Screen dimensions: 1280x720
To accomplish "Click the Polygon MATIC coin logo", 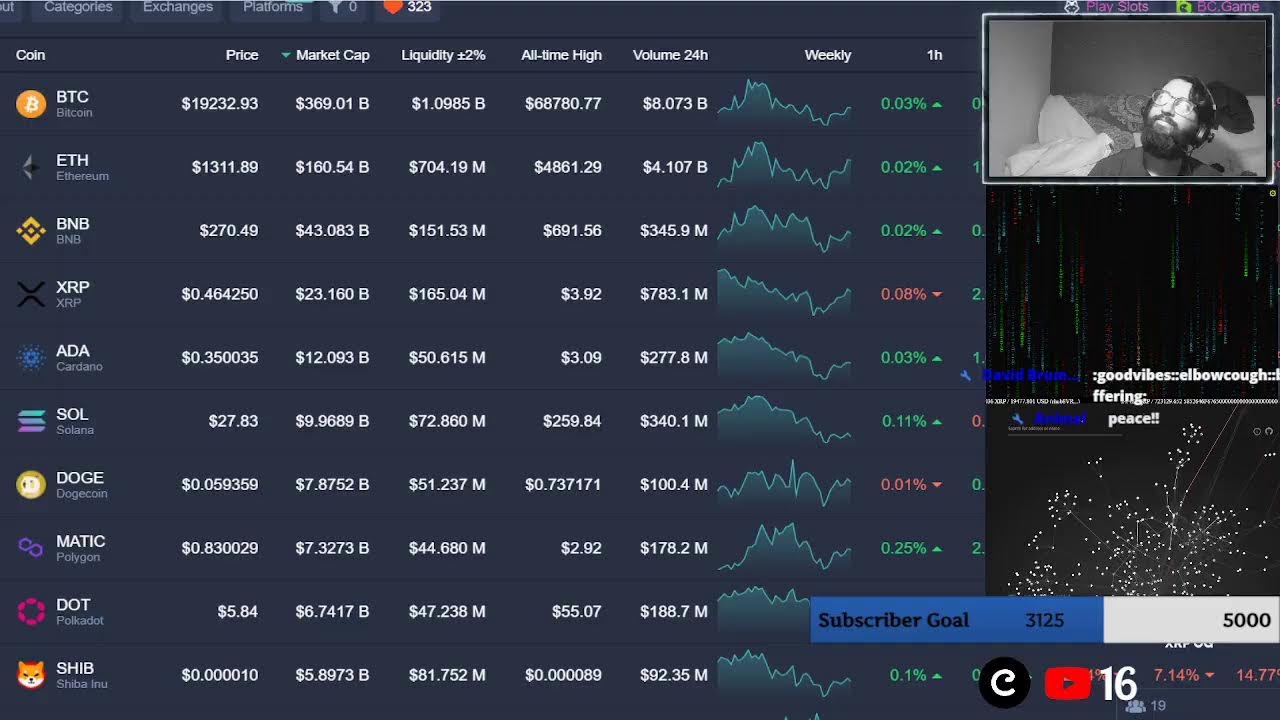I will [31, 548].
